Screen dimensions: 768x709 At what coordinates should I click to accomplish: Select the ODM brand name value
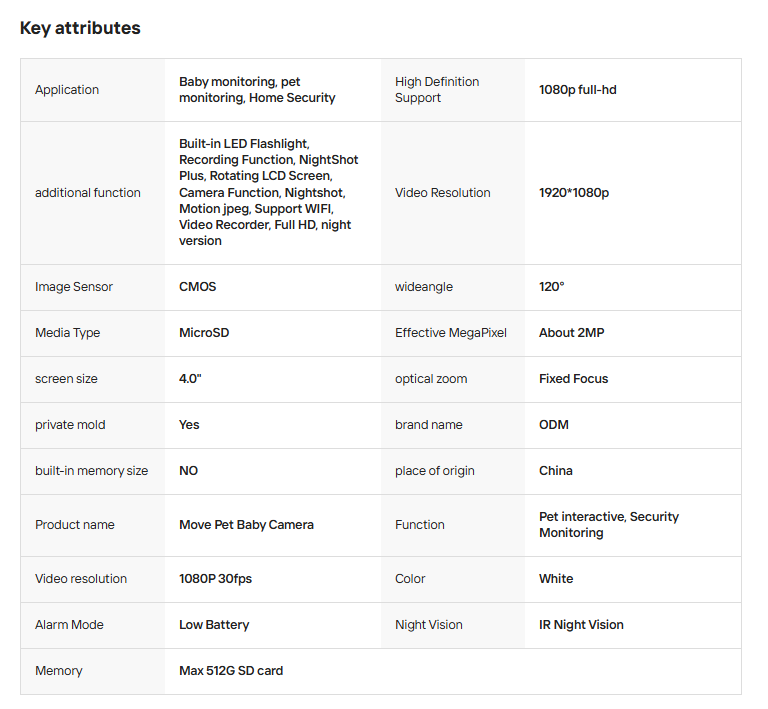pyautogui.click(x=553, y=425)
